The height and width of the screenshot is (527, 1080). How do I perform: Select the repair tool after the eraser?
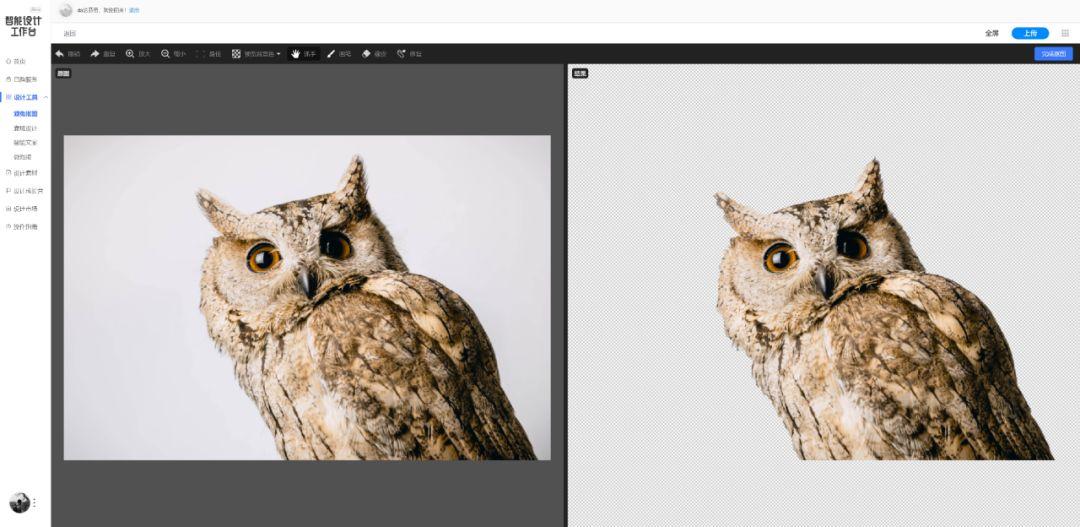(409, 54)
